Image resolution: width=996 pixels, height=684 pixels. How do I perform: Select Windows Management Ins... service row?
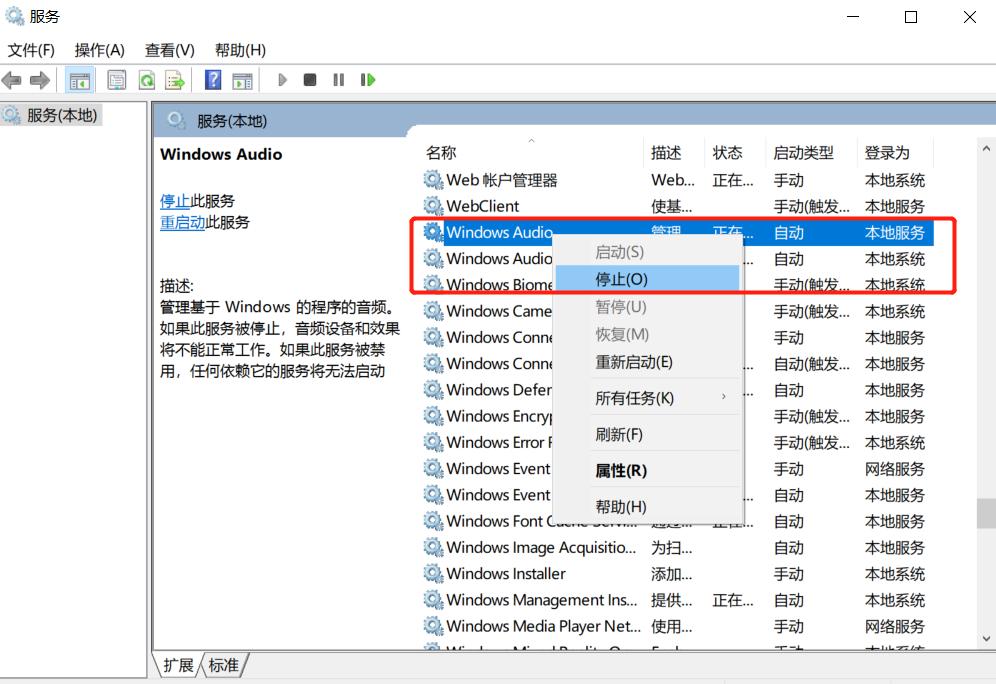[x=676, y=600]
